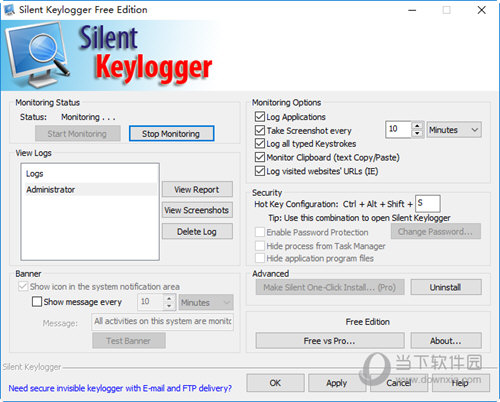500x402 pixels.
Task: Click Change Password button
Action: point(435,232)
